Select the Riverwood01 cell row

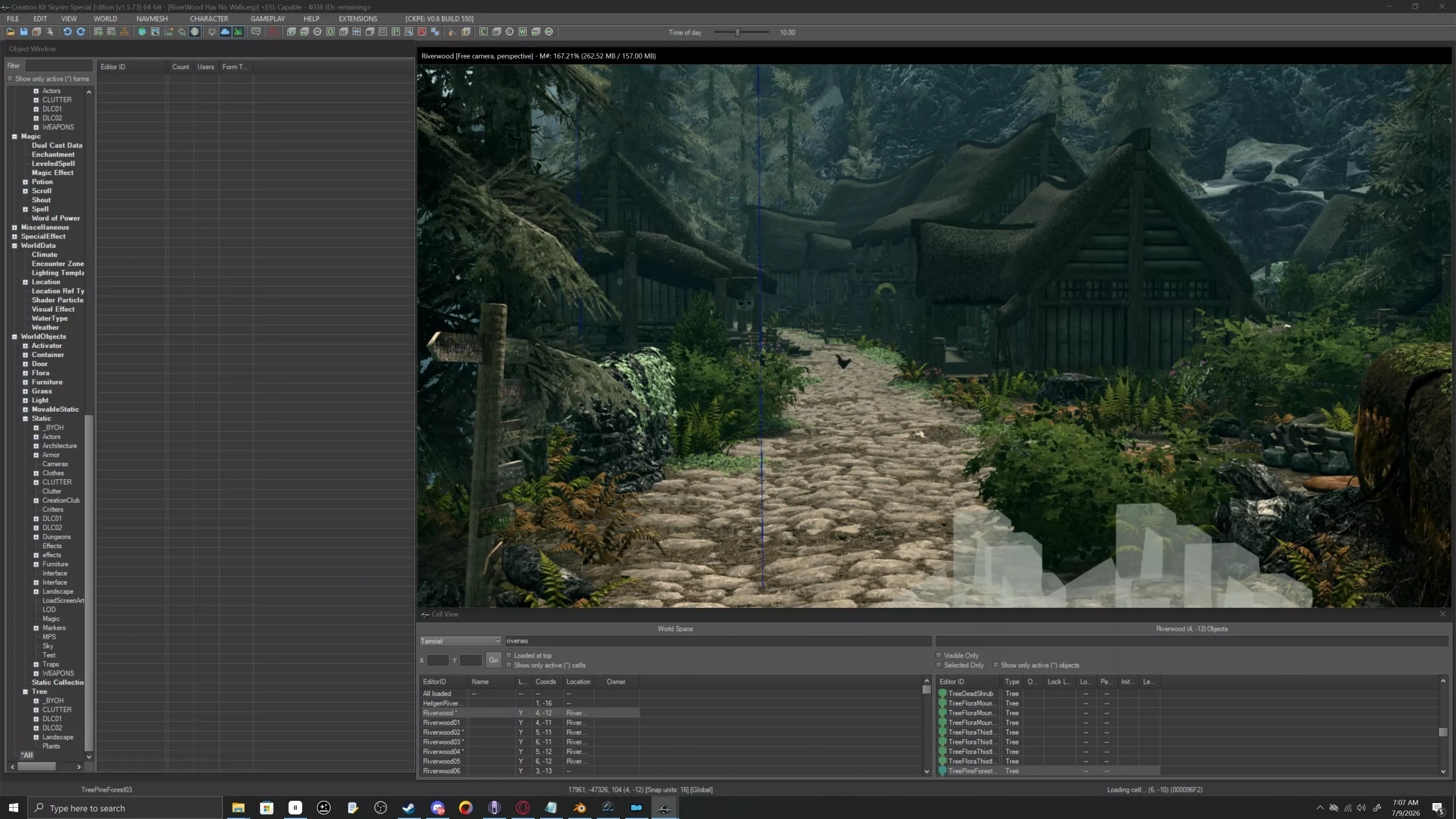pos(530,722)
